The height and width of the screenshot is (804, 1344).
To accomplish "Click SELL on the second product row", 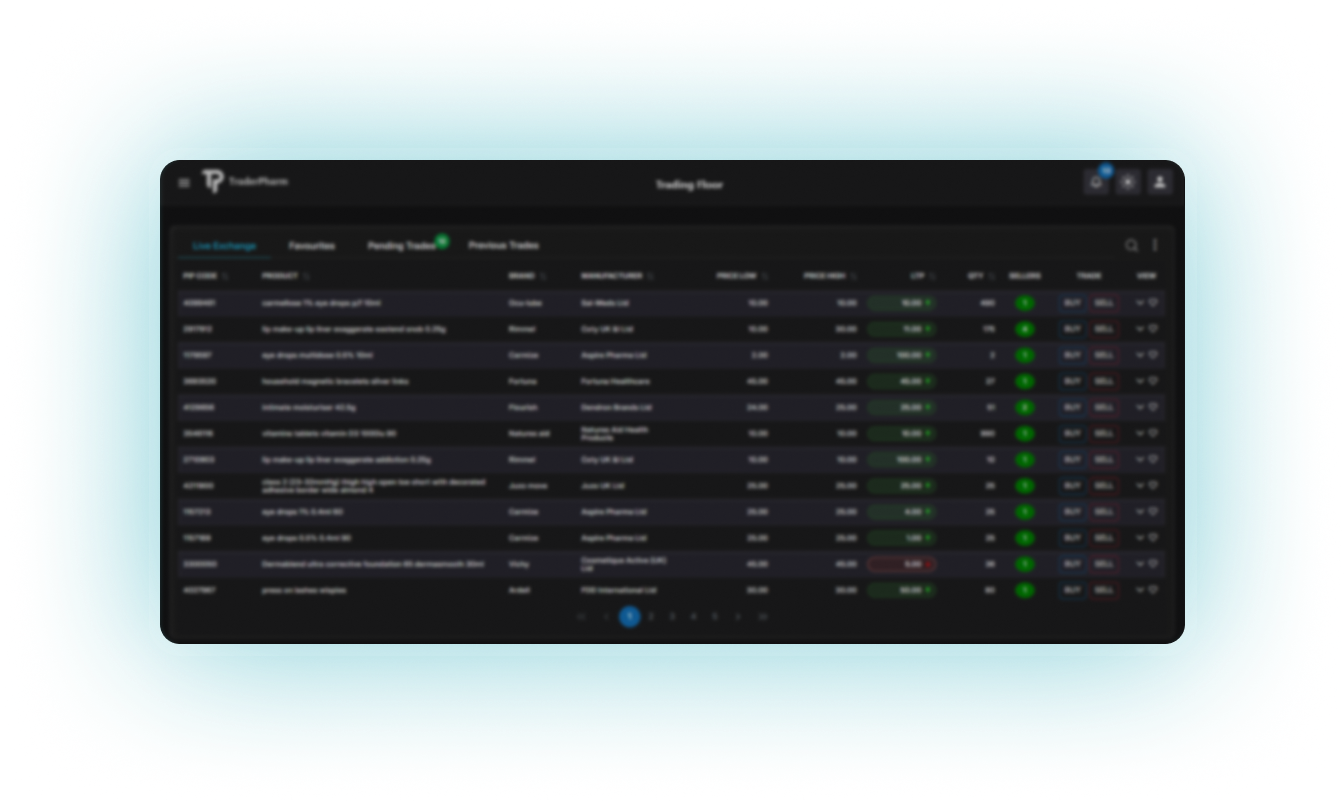I will [1103, 328].
